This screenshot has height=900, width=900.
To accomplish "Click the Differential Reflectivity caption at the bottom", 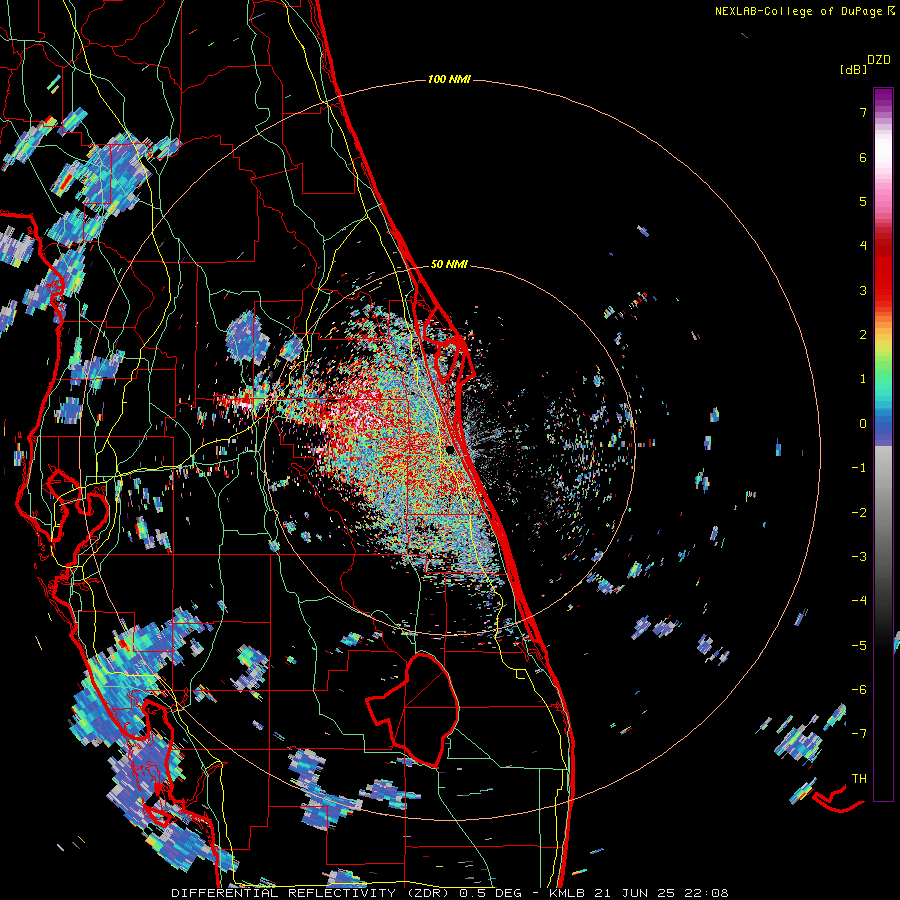I will point(450,893).
